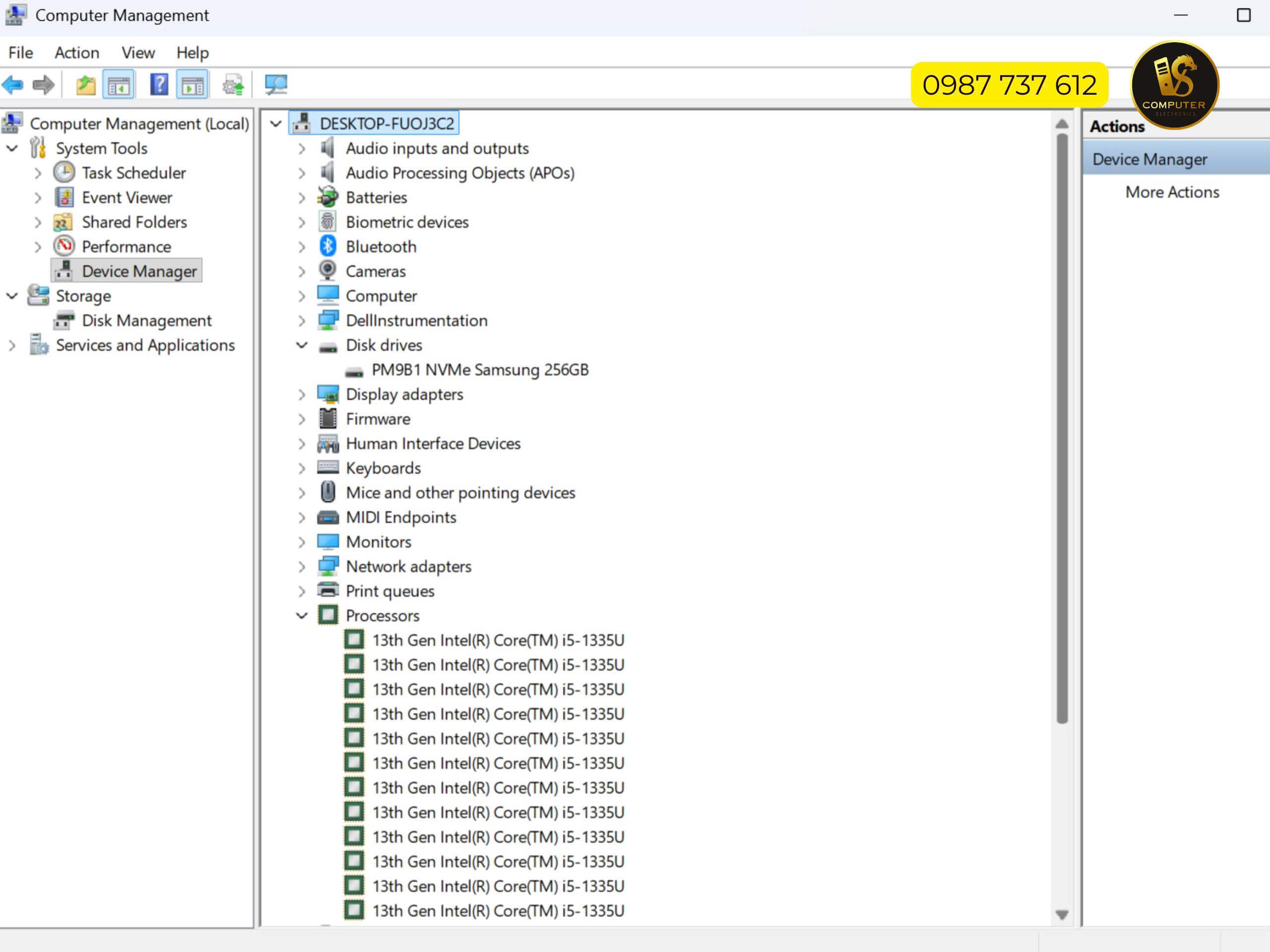Click the Biometric devices fingerprint icon

tap(327, 222)
